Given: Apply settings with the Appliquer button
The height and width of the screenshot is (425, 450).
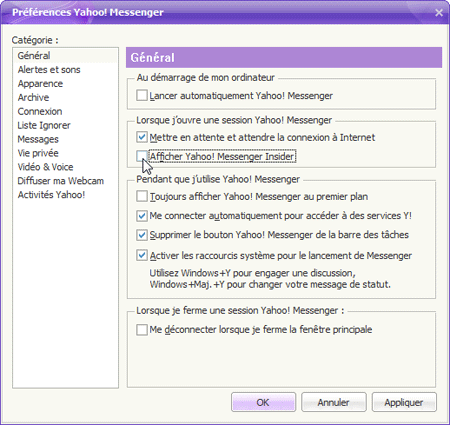Looking at the screenshot, I should pos(404,402).
